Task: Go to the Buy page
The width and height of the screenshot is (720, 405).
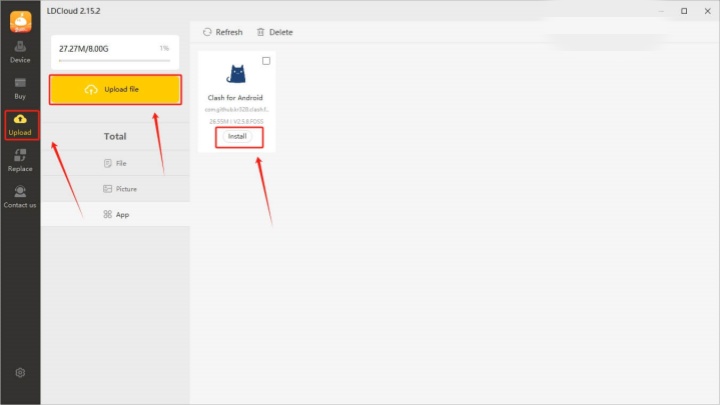Action: [20, 87]
